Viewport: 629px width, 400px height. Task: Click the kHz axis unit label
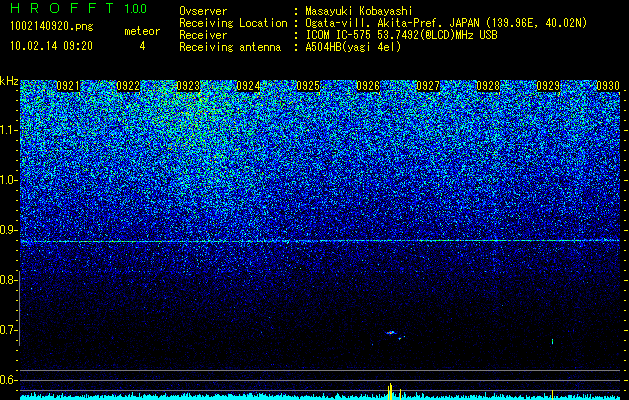click(9, 81)
